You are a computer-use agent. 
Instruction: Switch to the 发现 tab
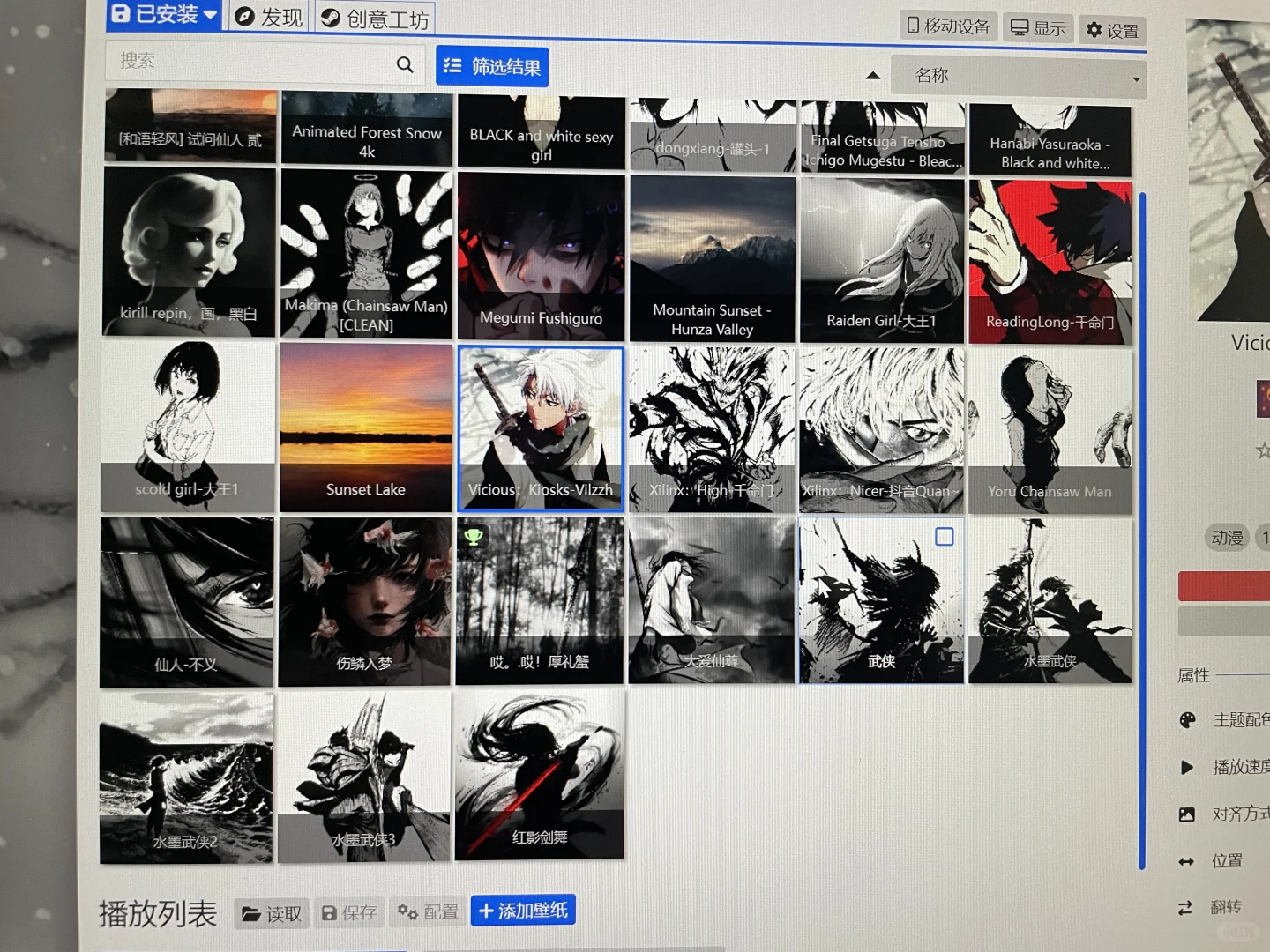pyautogui.click(x=269, y=17)
